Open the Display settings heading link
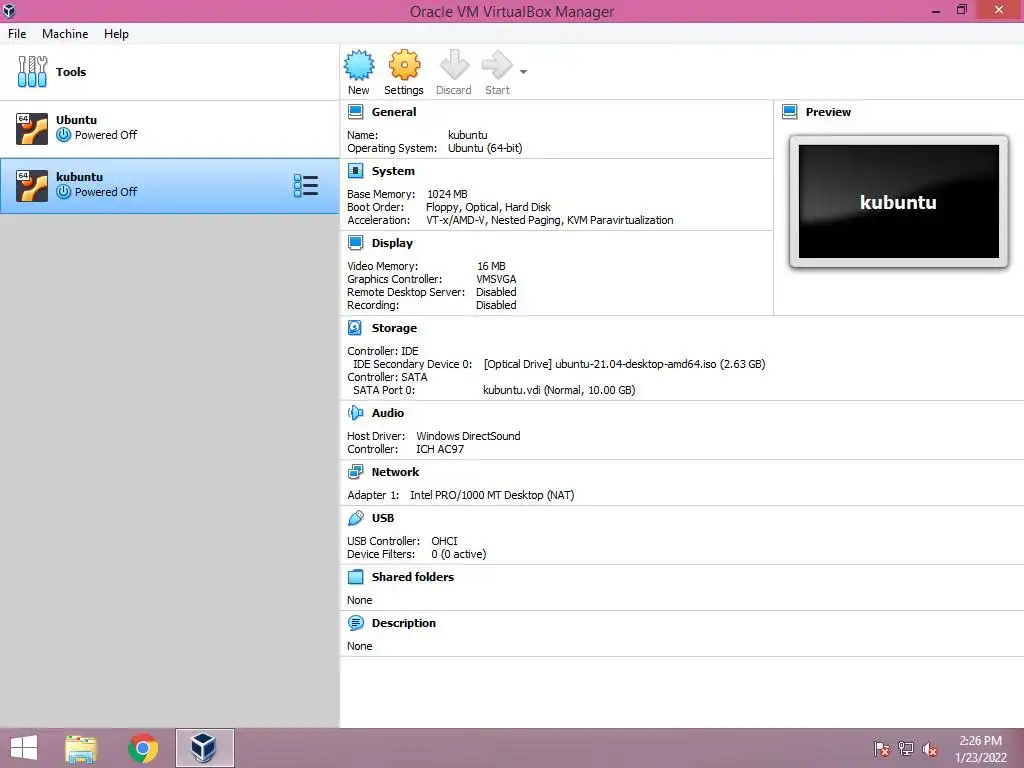Image resolution: width=1024 pixels, height=768 pixels. coord(392,243)
